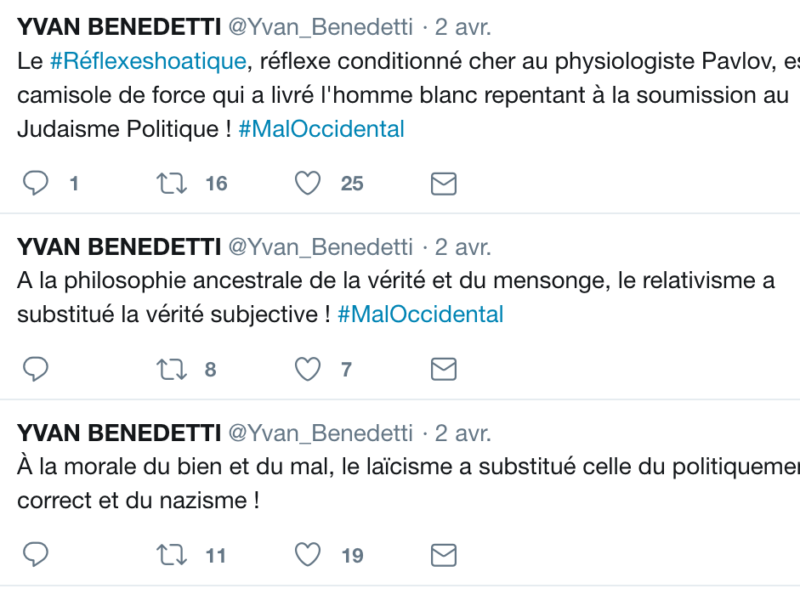Send first tweet via direct message envelope
This screenshot has width=800, height=600.
pos(443,183)
